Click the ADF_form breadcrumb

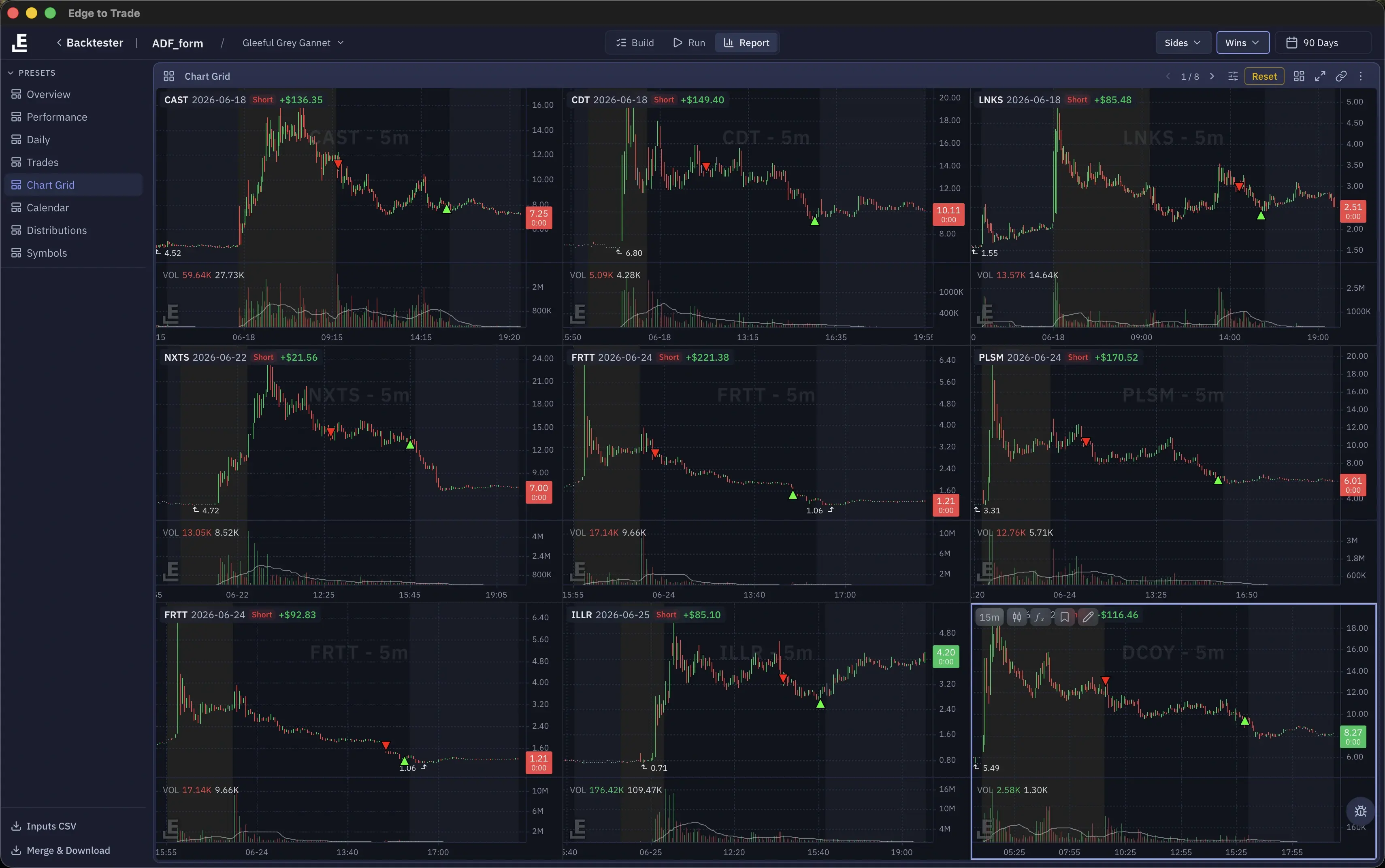pyautogui.click(x=177, y=43)
